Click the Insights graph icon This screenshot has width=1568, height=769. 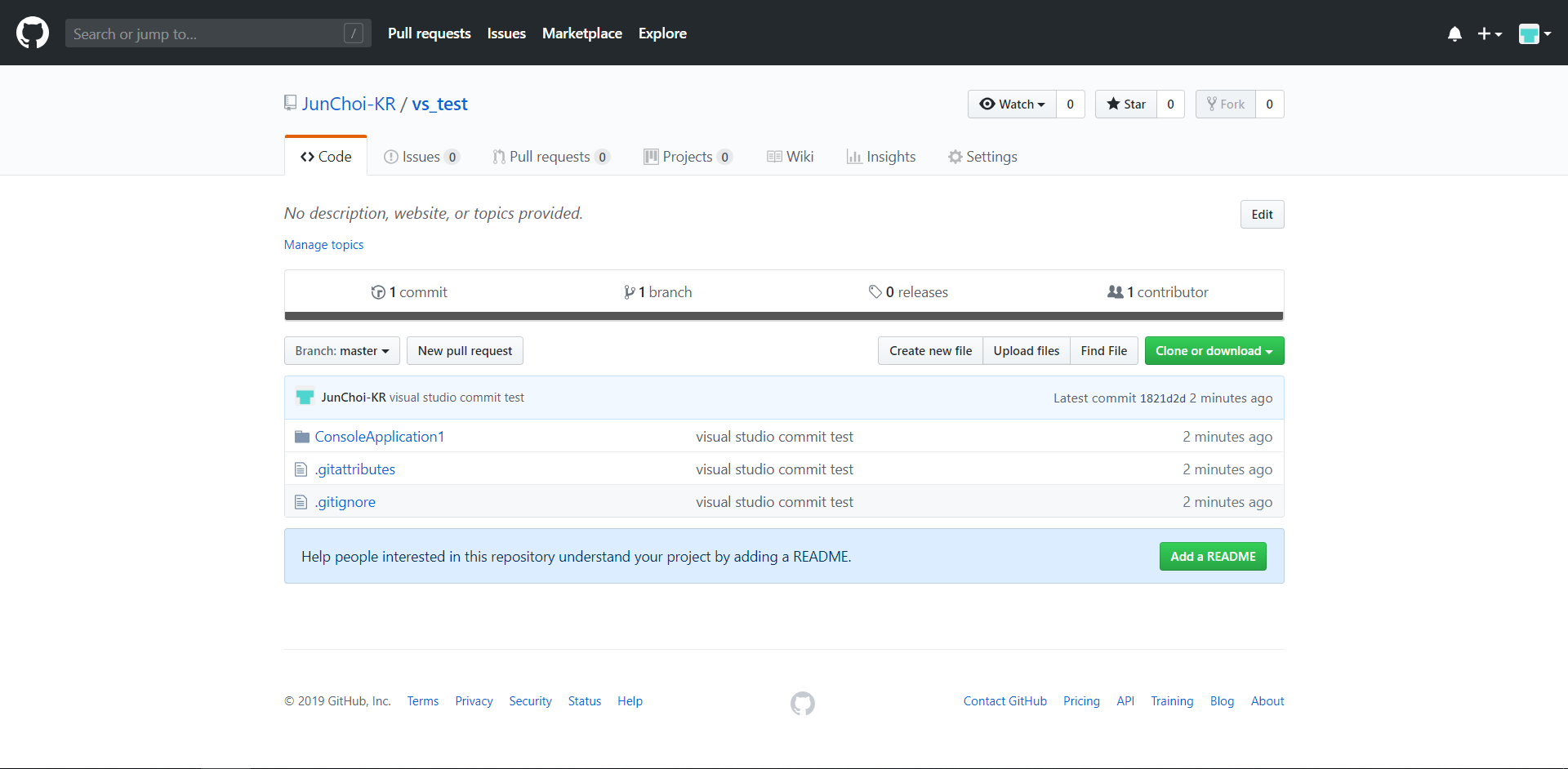[854, 157]
